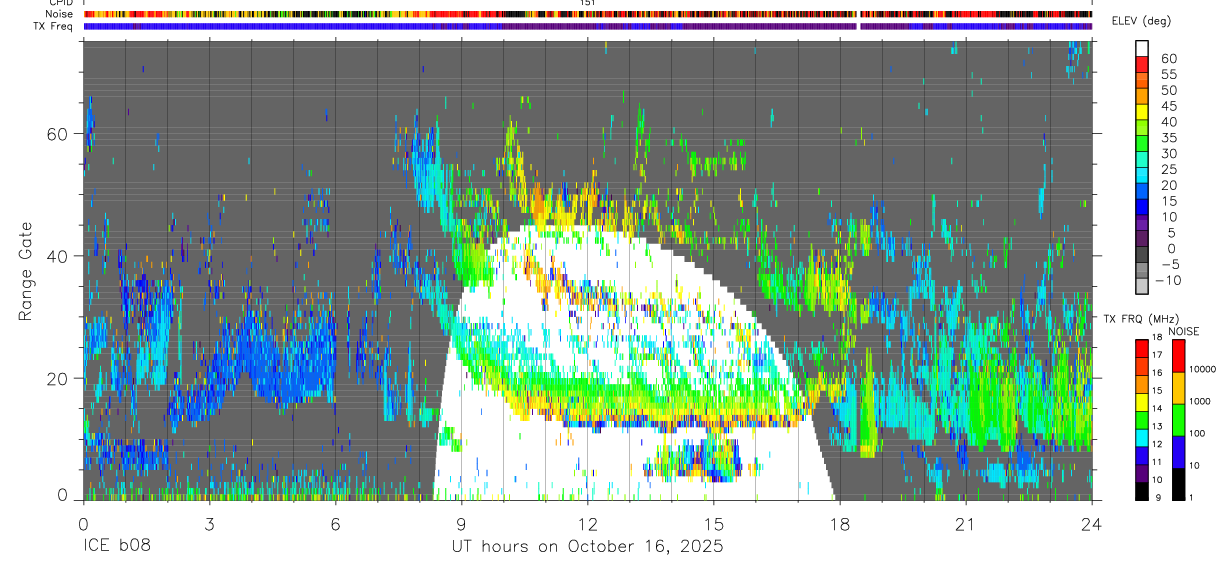Screen dimensions: 1228x567
Task: Click the CPID value '151' at top
Action: [x=588, y=3]
